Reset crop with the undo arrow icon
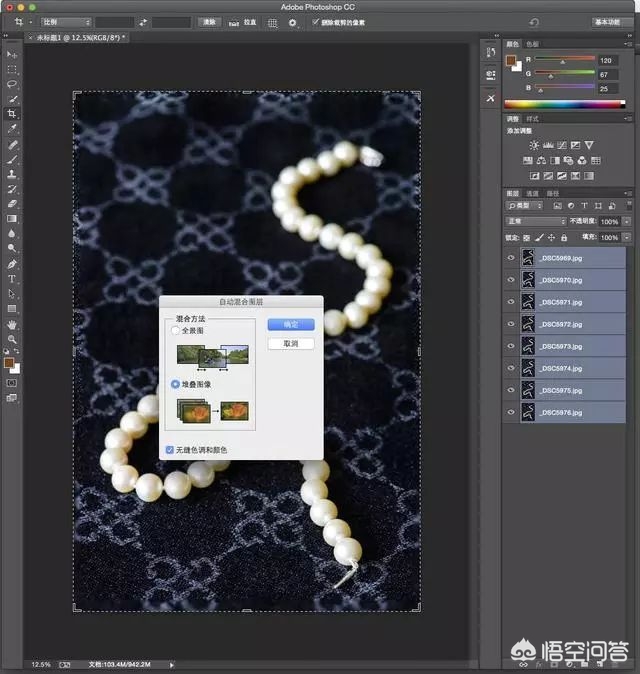Image resolution: width=640 pixels, height=674 pixels. click(534, 22)
